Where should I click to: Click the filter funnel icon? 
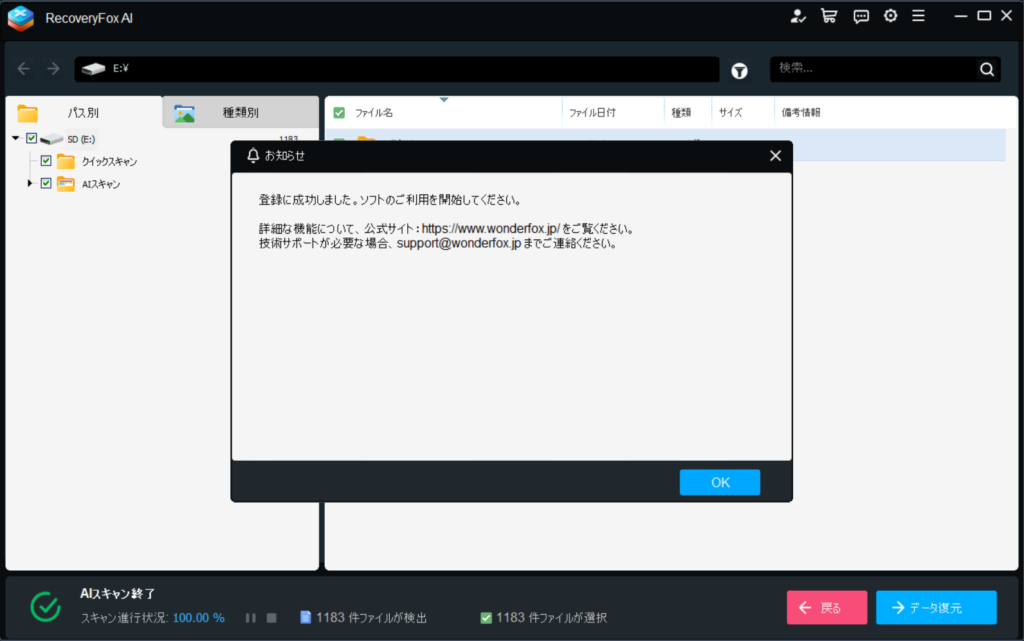click(740, 70)
